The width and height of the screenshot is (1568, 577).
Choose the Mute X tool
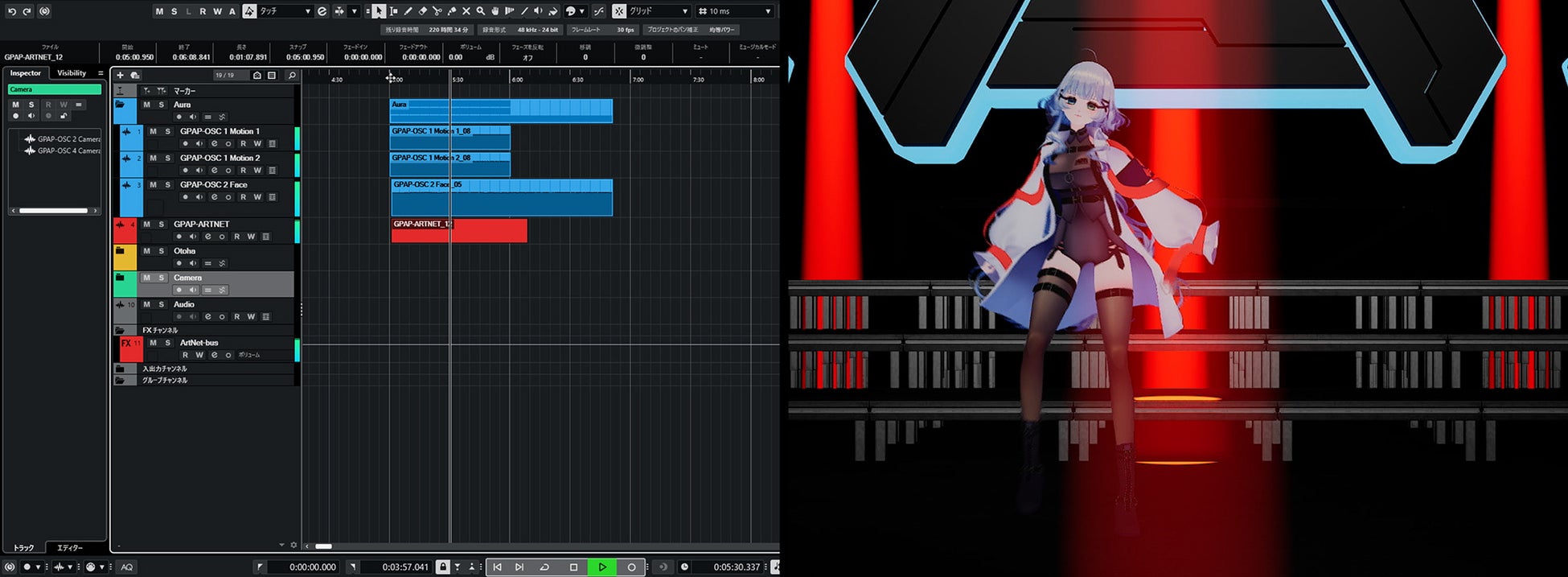click(x=466, y=11)
